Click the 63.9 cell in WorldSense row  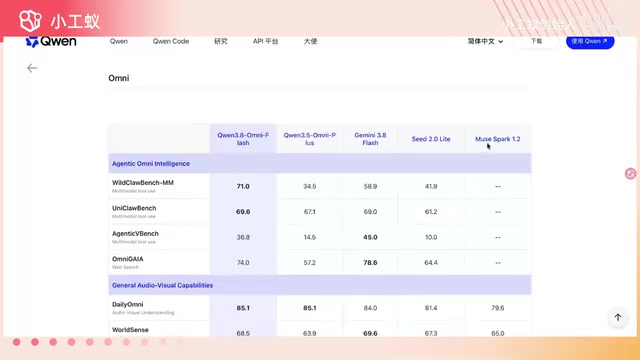pos(309,333)
